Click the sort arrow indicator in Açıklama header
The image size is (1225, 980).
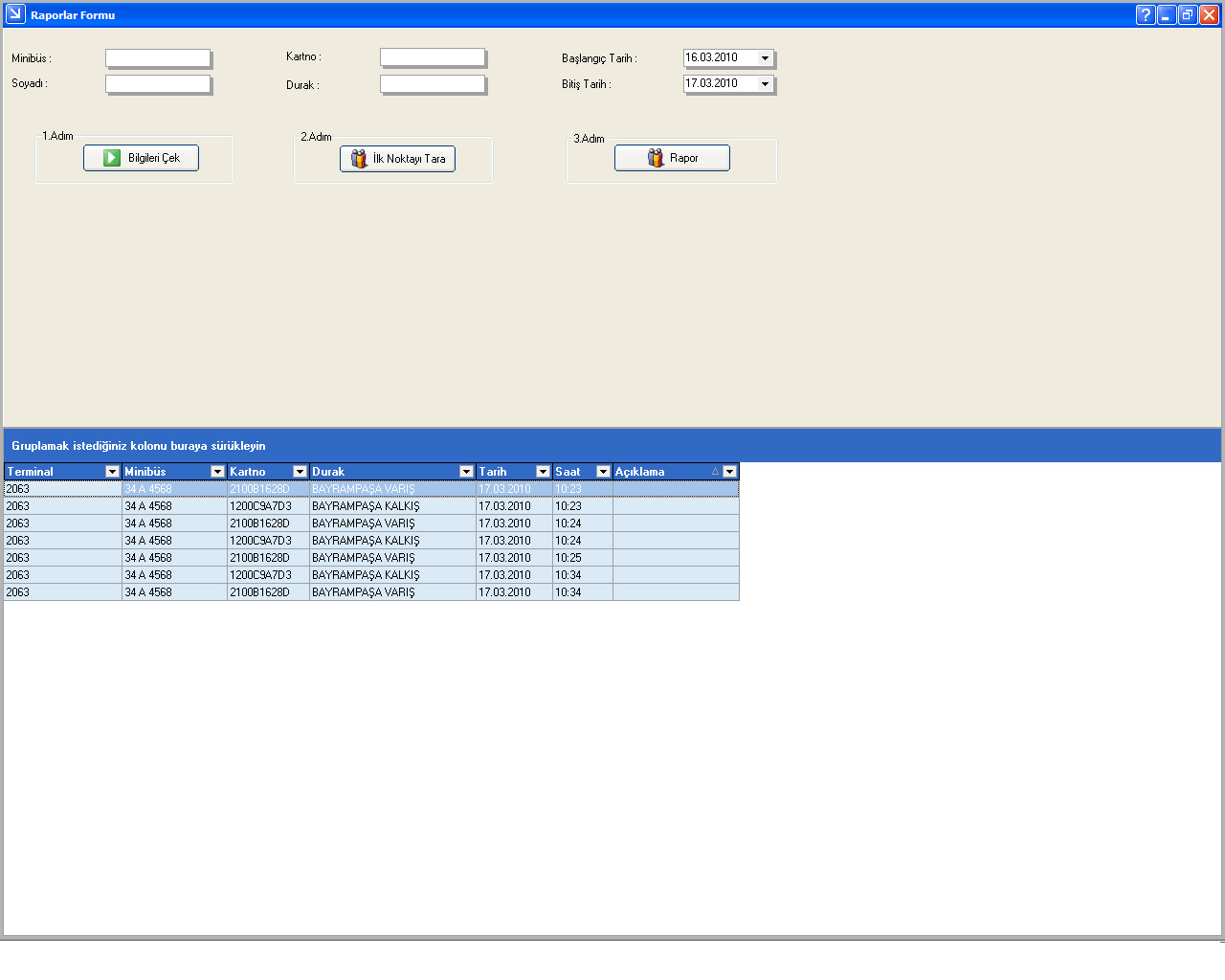[715, 472]
